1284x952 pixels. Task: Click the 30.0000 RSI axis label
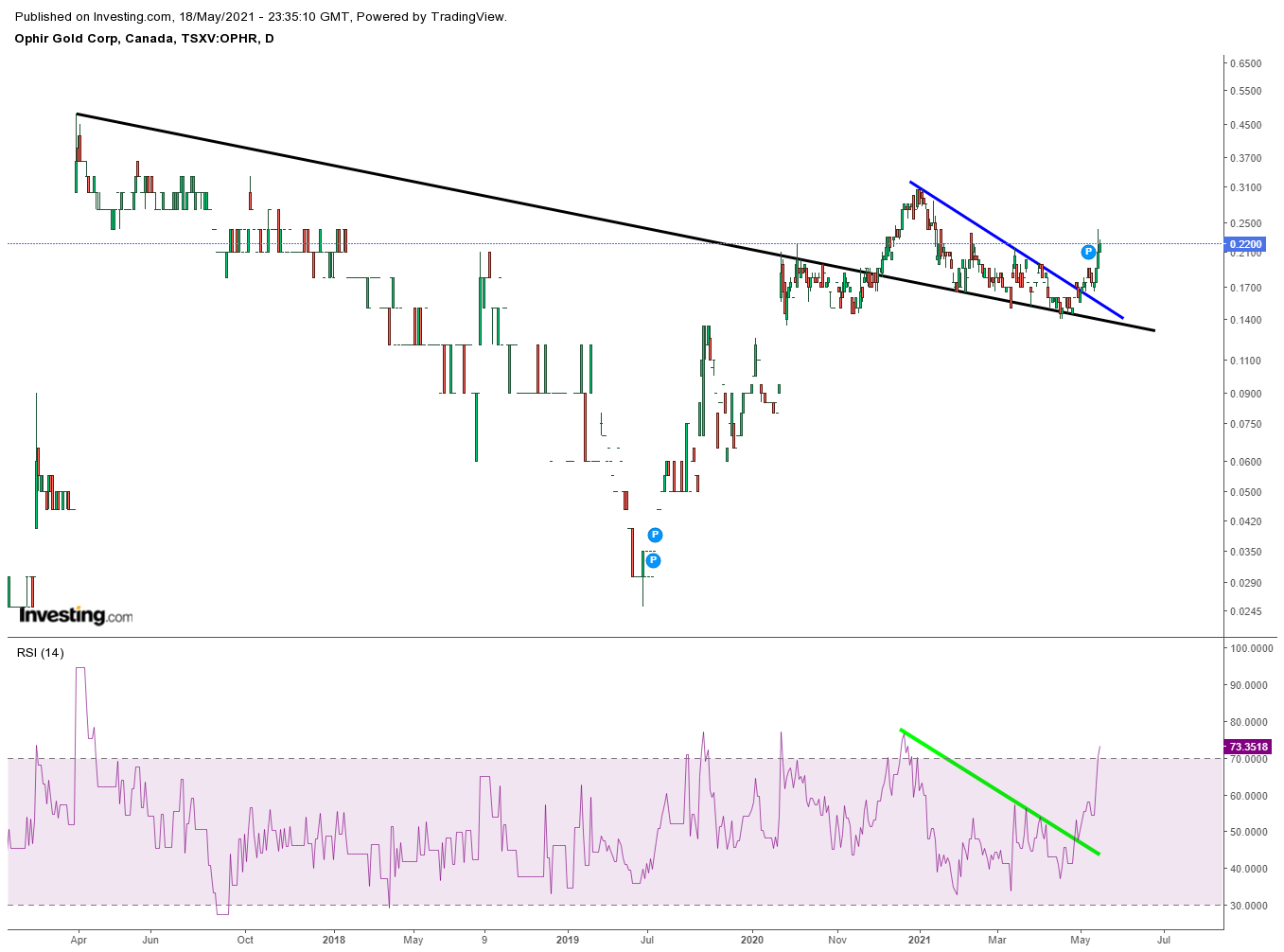[x=1249, y=906]
